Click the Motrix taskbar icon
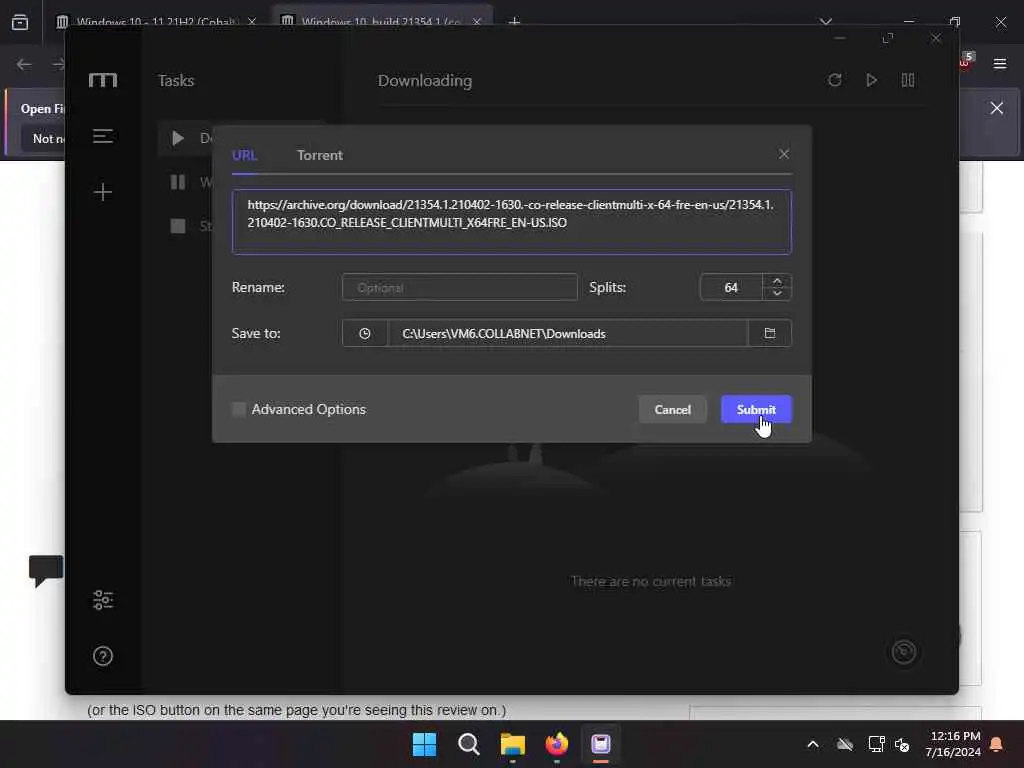This screenshot has width=1024, height=768. (601, 744)
